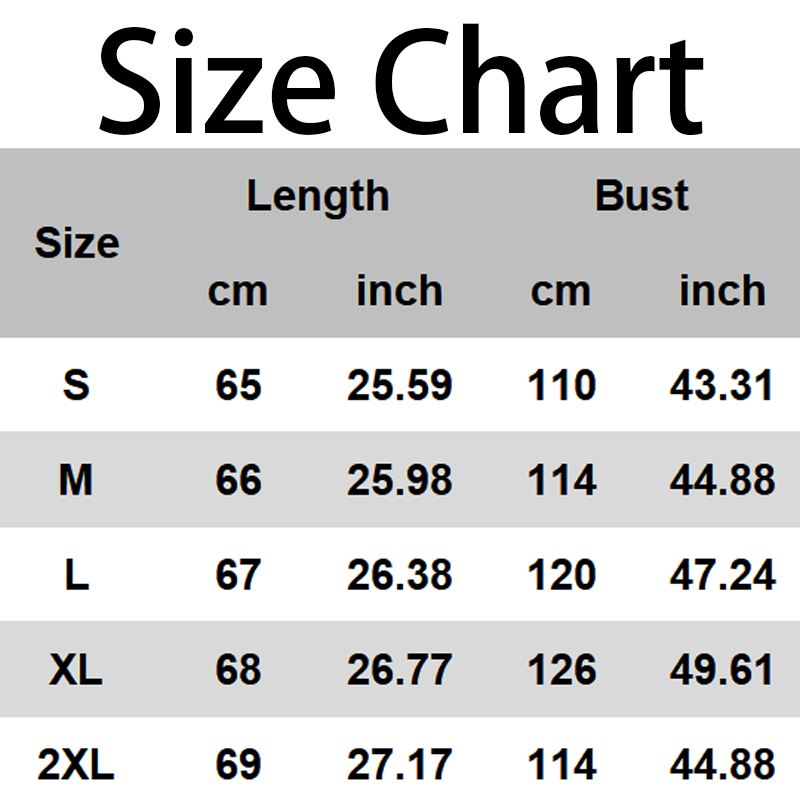This screenshot has height=800, width=800.
Task: Click the 110 bust cm value
Action: click(x=561, y=385)
